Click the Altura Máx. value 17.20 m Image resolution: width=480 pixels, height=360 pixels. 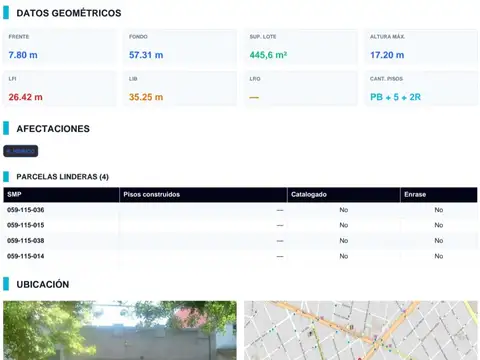387,55
